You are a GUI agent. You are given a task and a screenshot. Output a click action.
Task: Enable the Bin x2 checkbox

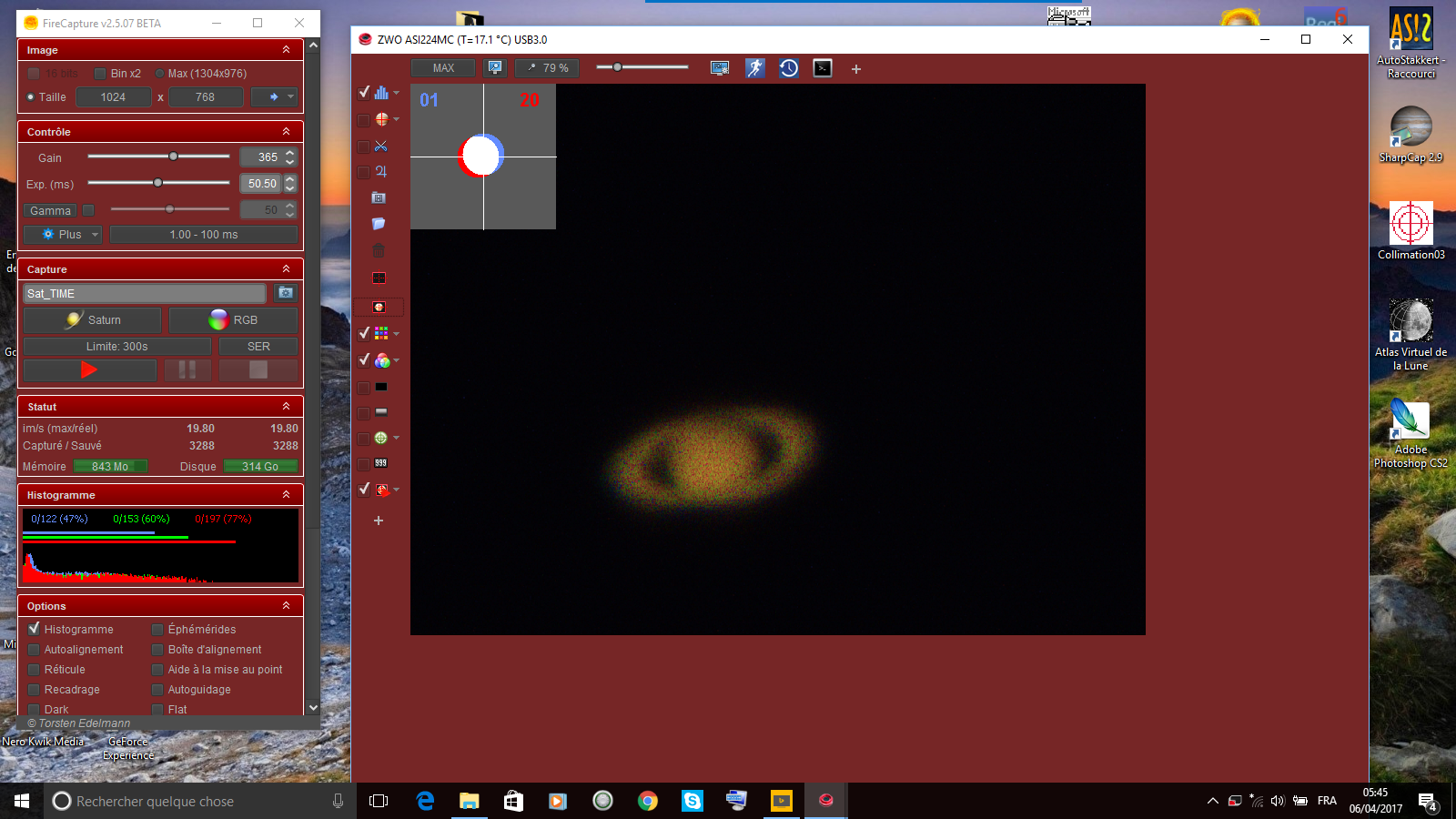[x=101, y=74]
